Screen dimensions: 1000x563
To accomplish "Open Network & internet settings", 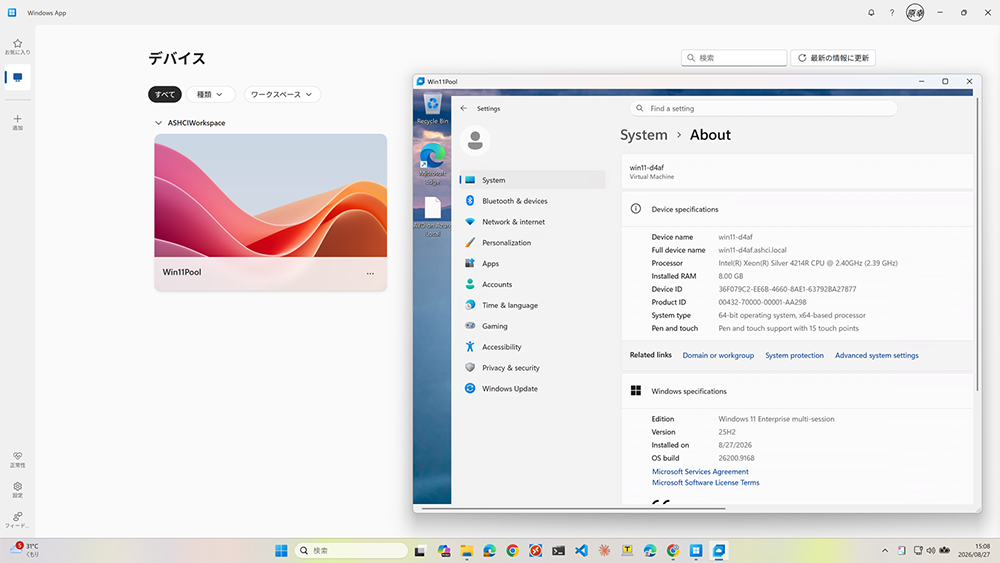I will (x=532, y=222).
